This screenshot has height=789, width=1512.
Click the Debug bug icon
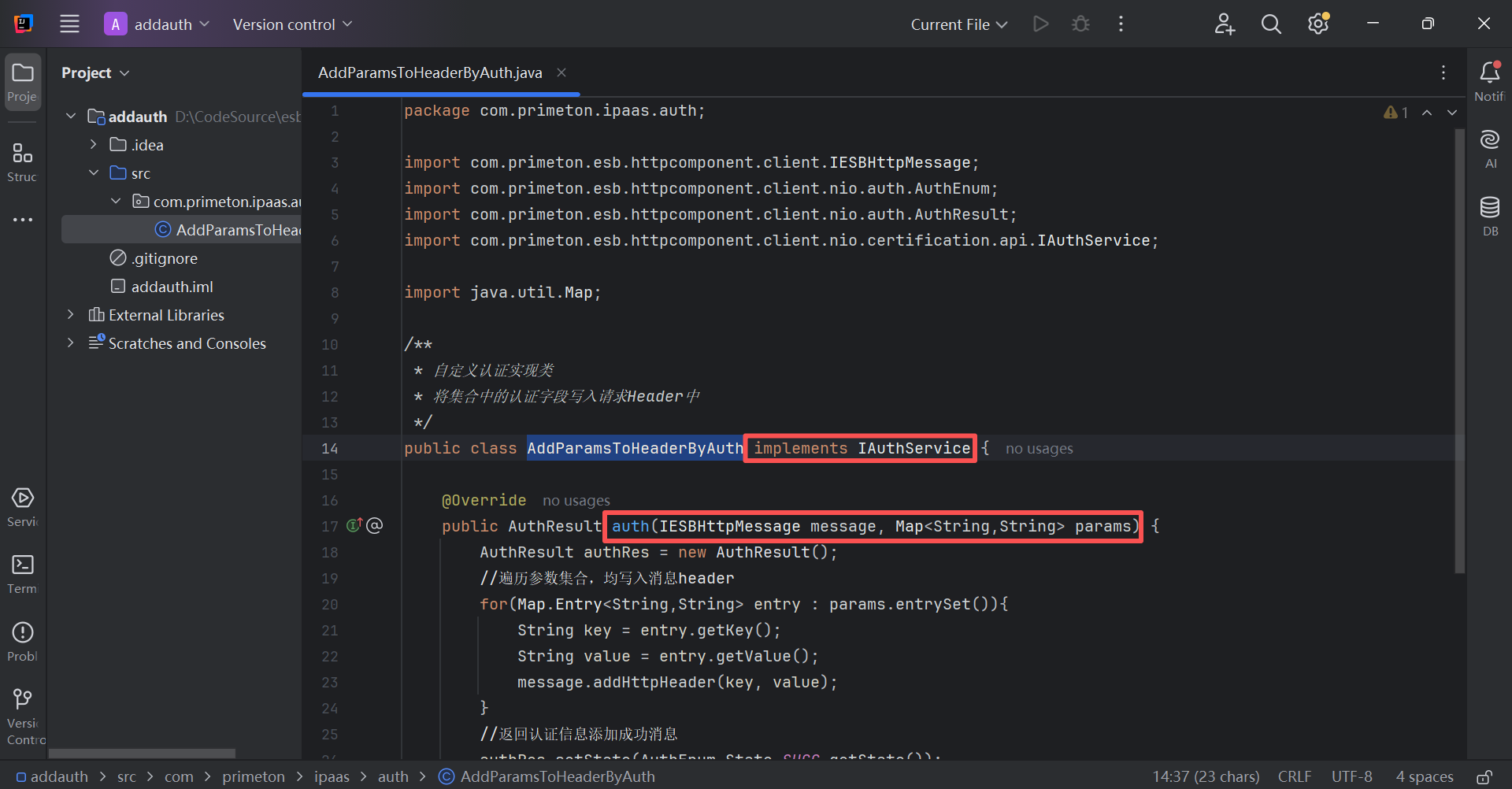pos(1080,24)
